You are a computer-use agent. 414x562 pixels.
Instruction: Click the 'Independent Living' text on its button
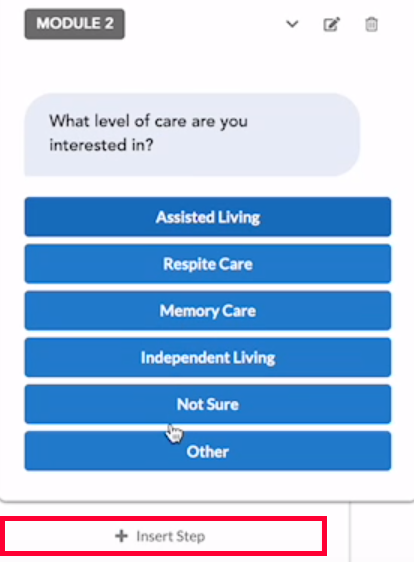tap(208, 358)
